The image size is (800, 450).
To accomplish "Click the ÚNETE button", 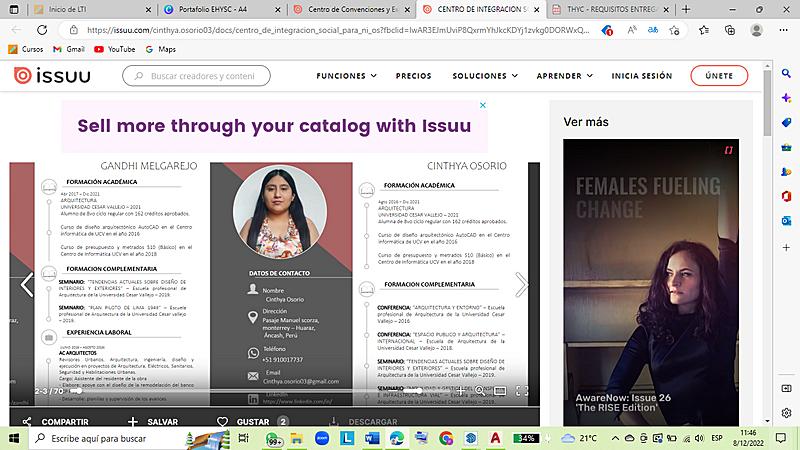I will (719, 76).
